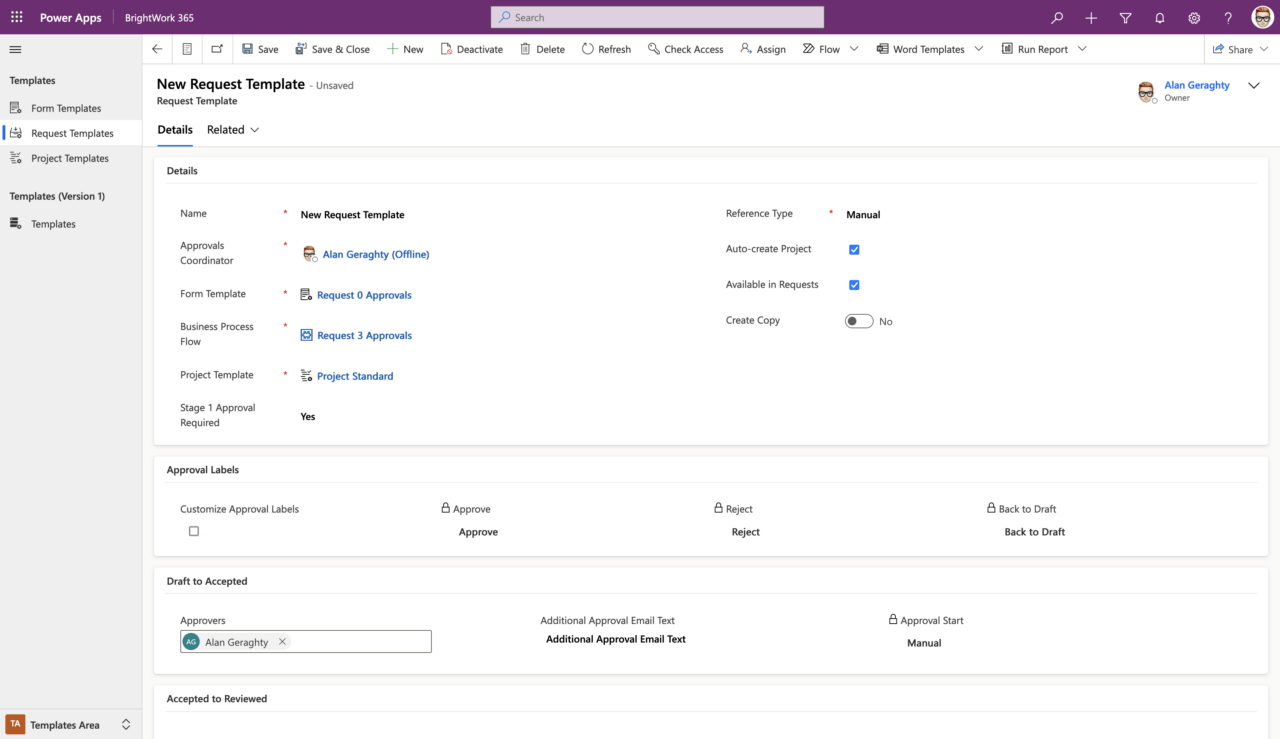Click Save & Close in the command bar

pos(333,48)
